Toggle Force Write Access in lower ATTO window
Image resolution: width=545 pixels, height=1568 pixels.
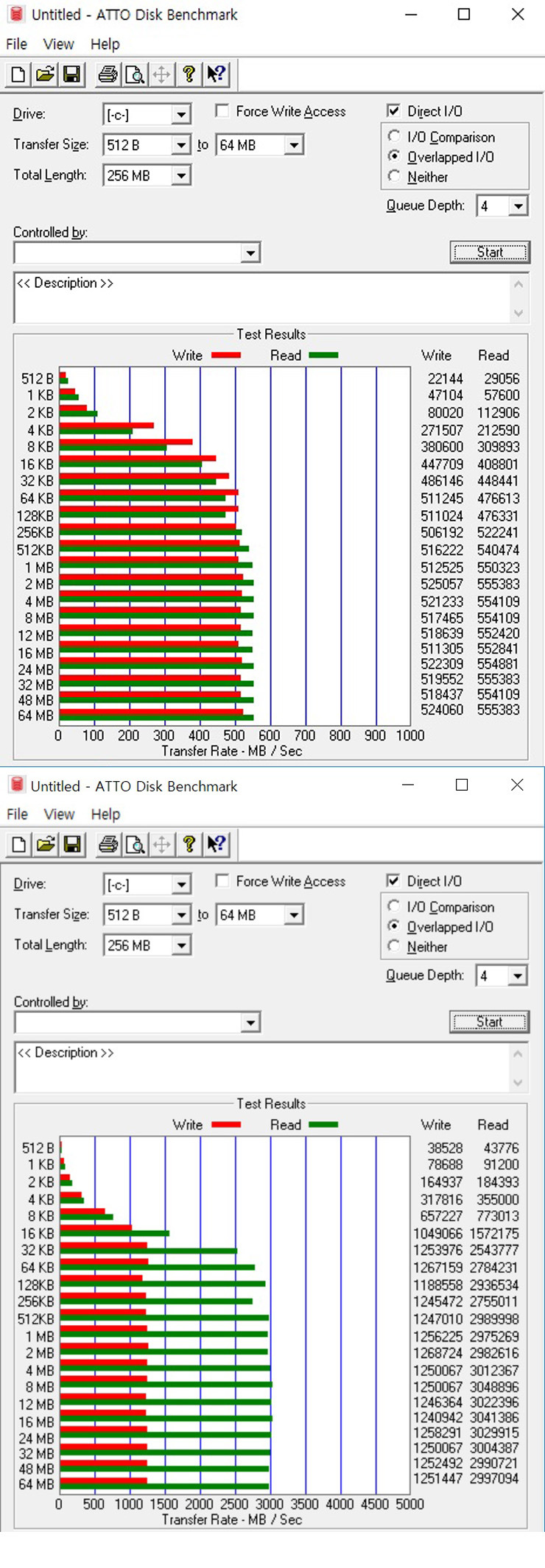point(222,881)
